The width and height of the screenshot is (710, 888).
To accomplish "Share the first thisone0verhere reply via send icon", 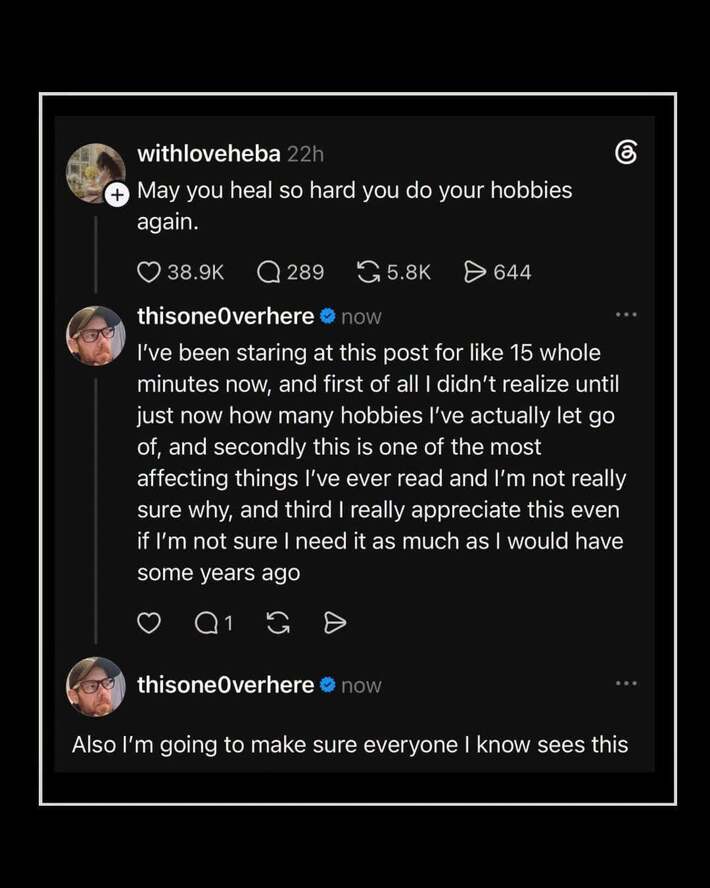I will coord(335,623).
